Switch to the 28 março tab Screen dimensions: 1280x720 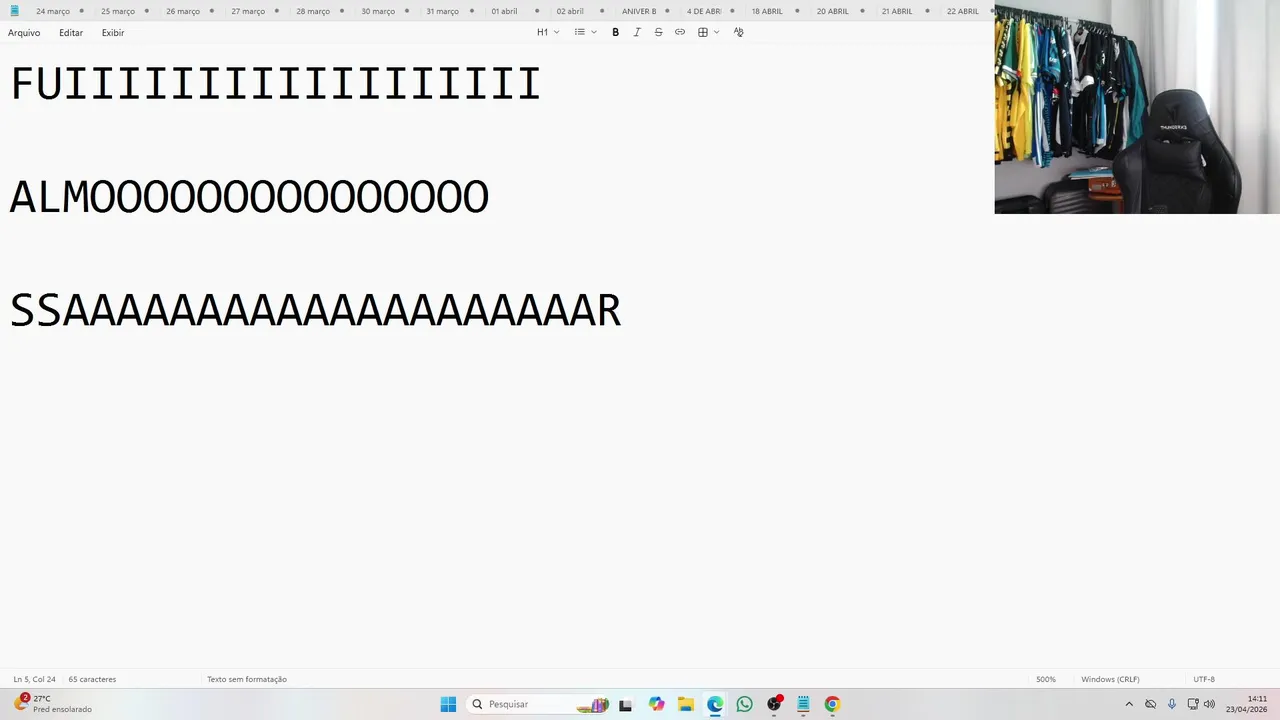pos(313,11)
